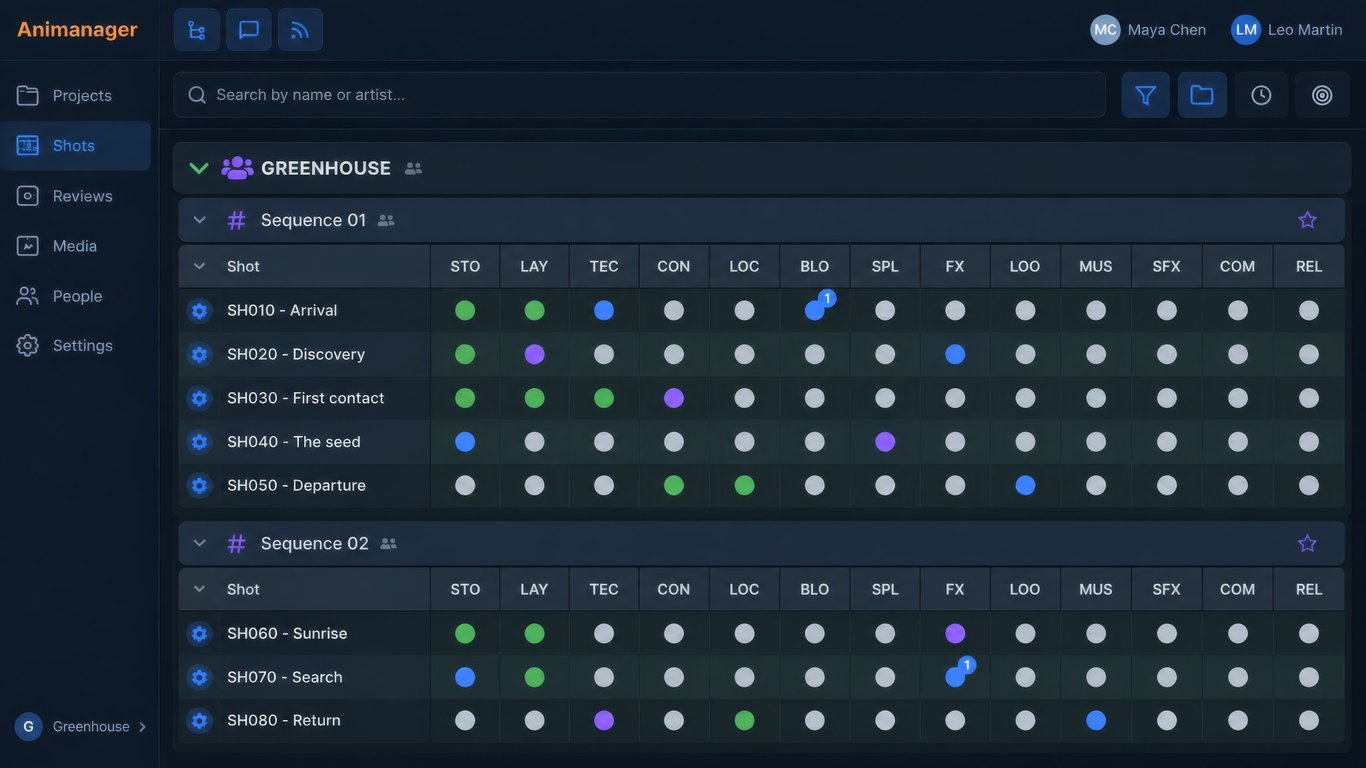Click SH080 Return blue MUS status dot

(1096, 721)
